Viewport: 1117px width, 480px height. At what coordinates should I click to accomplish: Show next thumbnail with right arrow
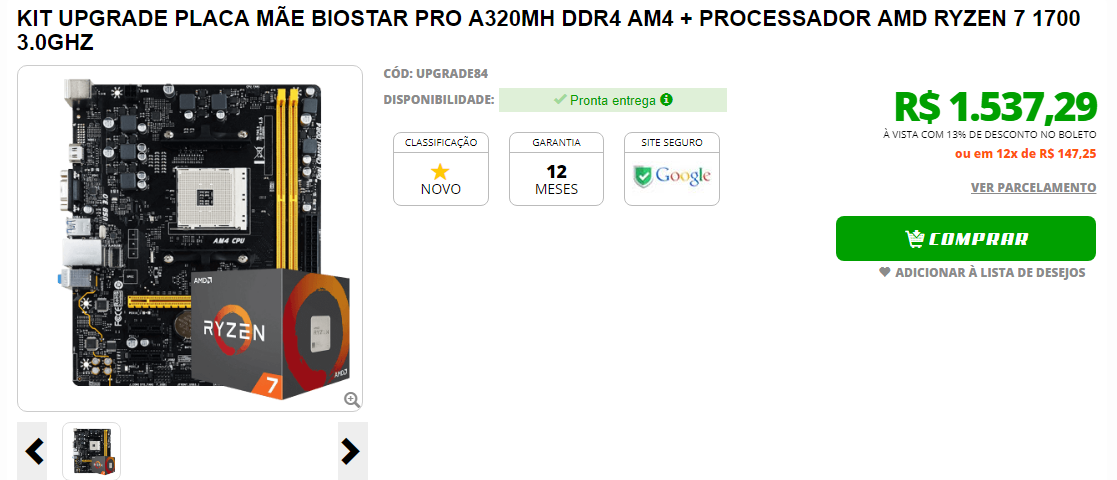[353, 451]
